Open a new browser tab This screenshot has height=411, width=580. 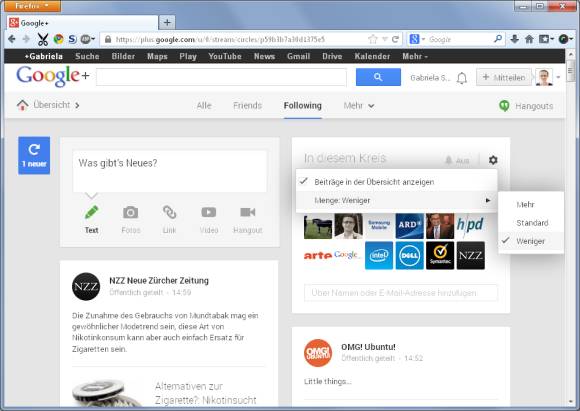pos(167,22)
